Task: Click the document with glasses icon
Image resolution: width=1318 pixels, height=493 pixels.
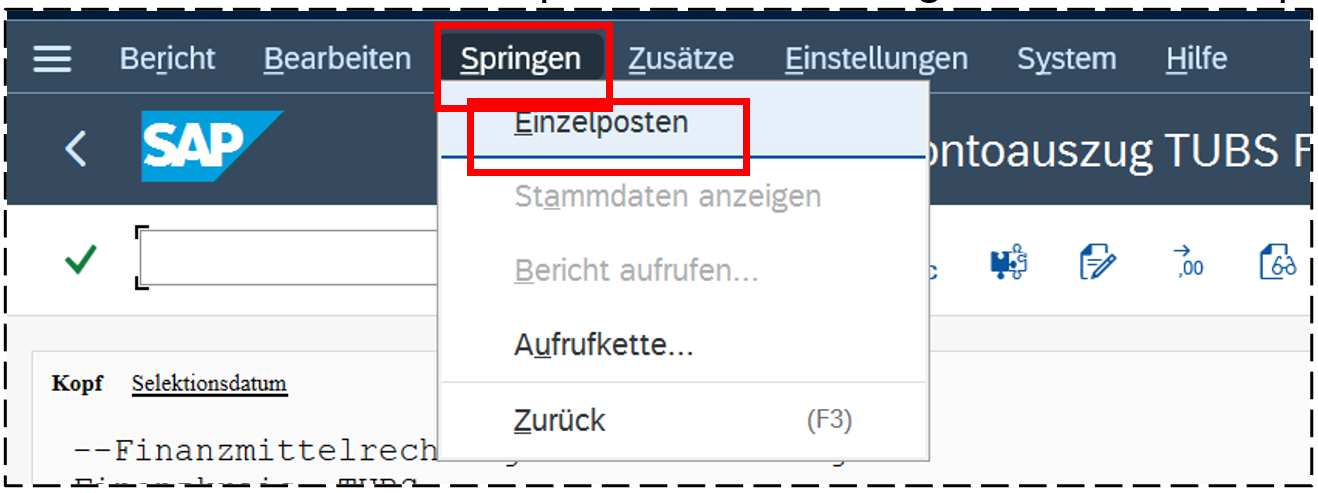Action: [1278, 263]
